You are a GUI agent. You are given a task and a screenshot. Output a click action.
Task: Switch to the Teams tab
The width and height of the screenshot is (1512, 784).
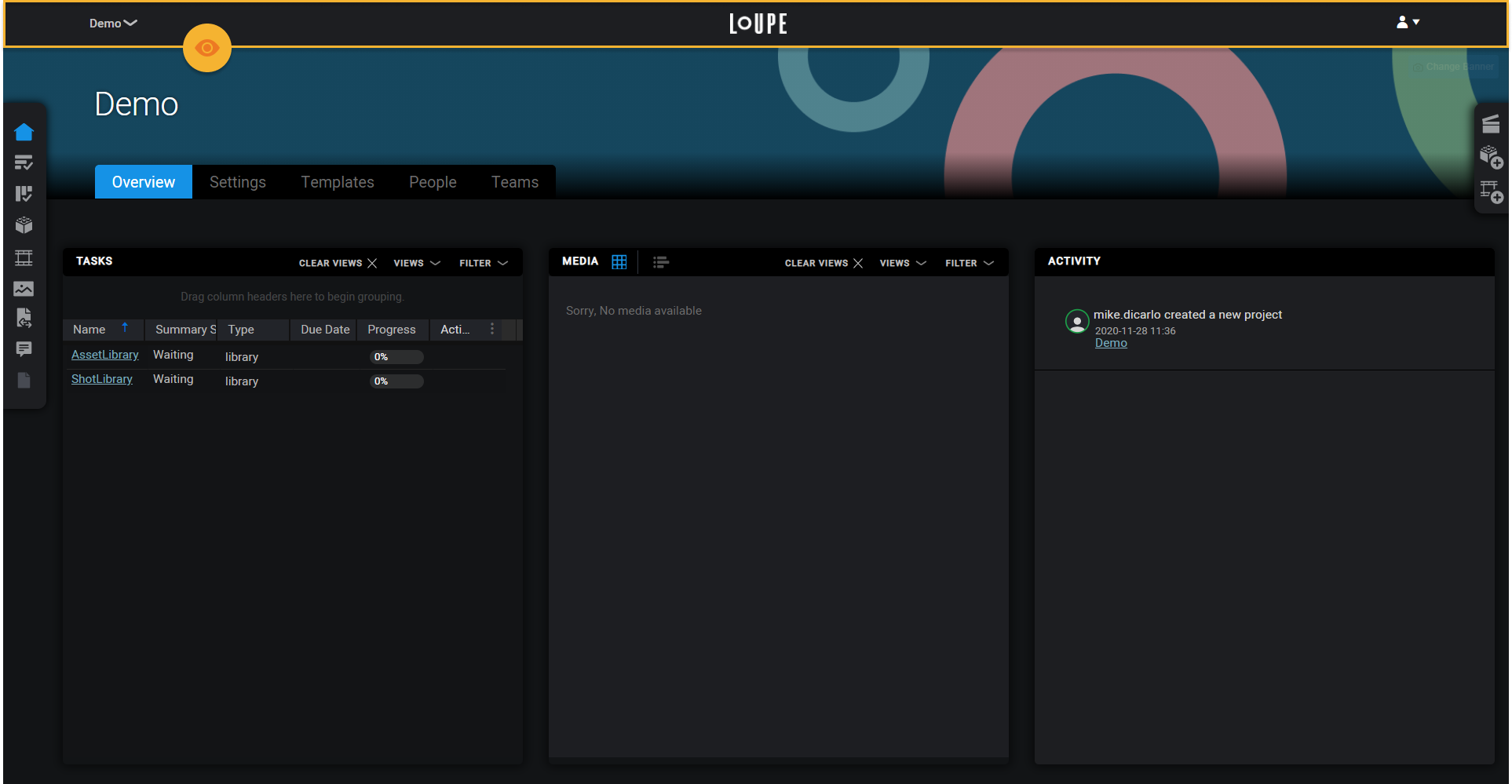(x=515, y=182)
